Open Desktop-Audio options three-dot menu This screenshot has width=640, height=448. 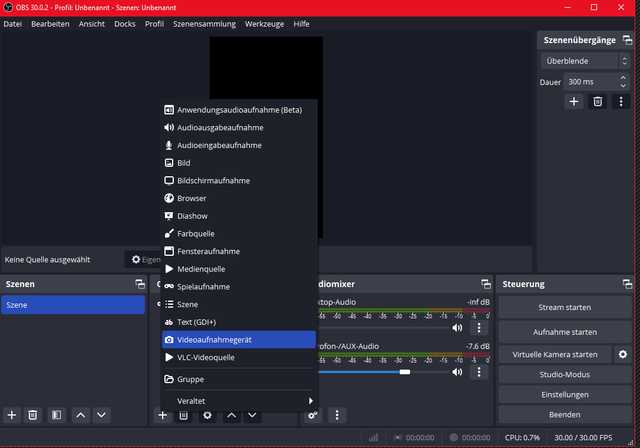tap(479, 328)
